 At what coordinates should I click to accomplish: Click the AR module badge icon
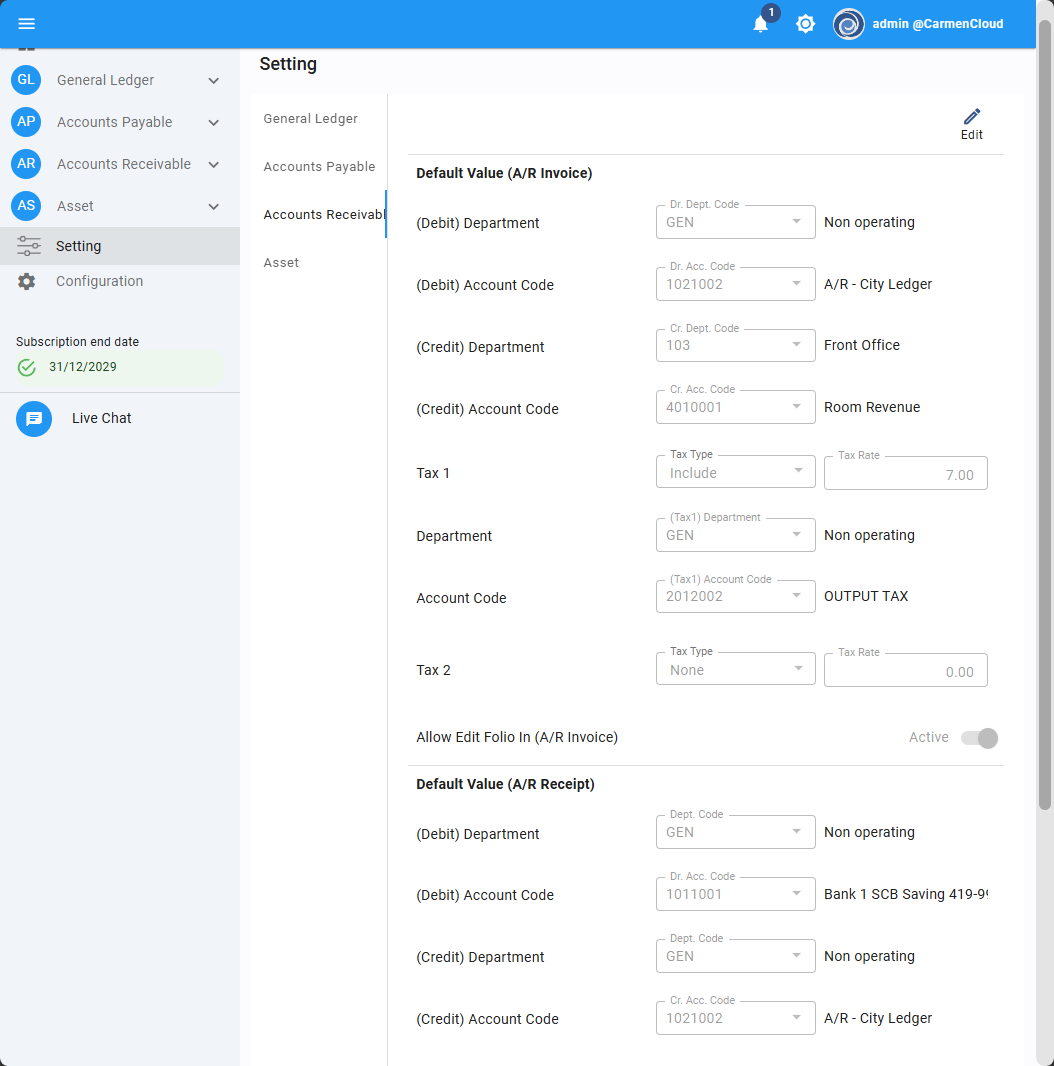click(27, 164)
